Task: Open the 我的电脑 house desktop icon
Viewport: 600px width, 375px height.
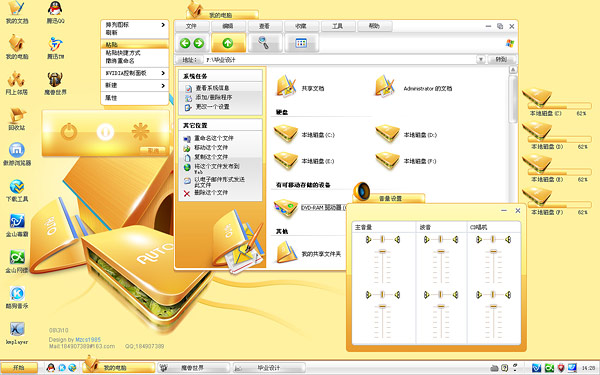Action: point(16,47)
